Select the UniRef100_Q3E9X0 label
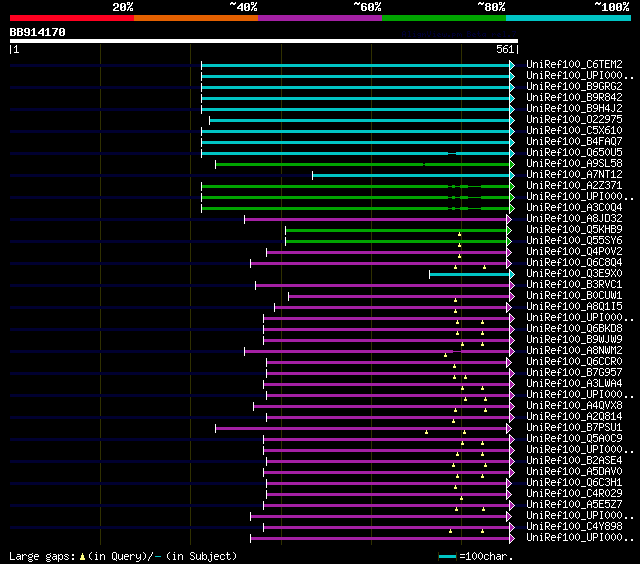Screen dimensions: 640x564 [574, 274]
